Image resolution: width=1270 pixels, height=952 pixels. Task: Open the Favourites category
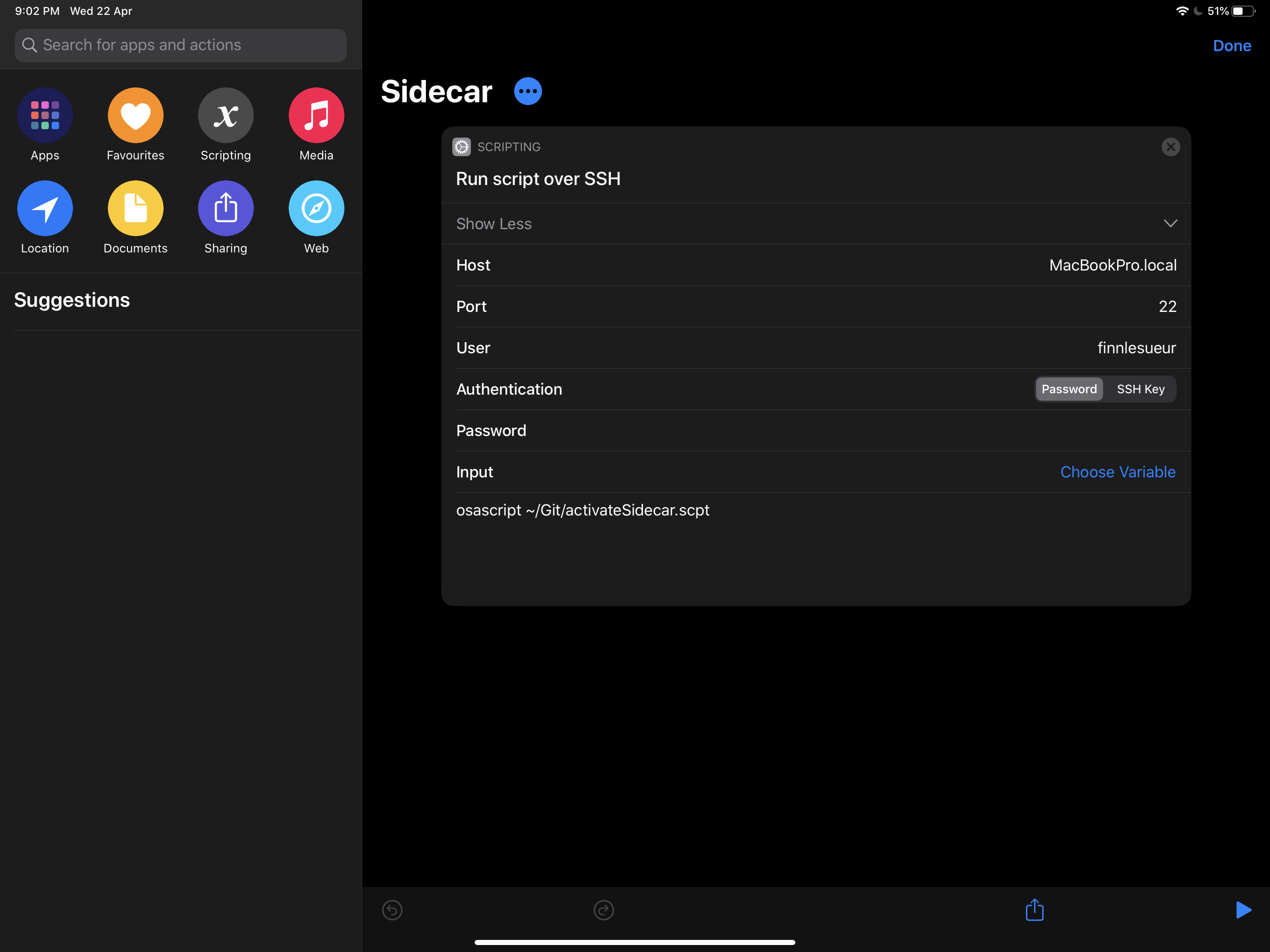pyautogui.click(x=135, y=115)
